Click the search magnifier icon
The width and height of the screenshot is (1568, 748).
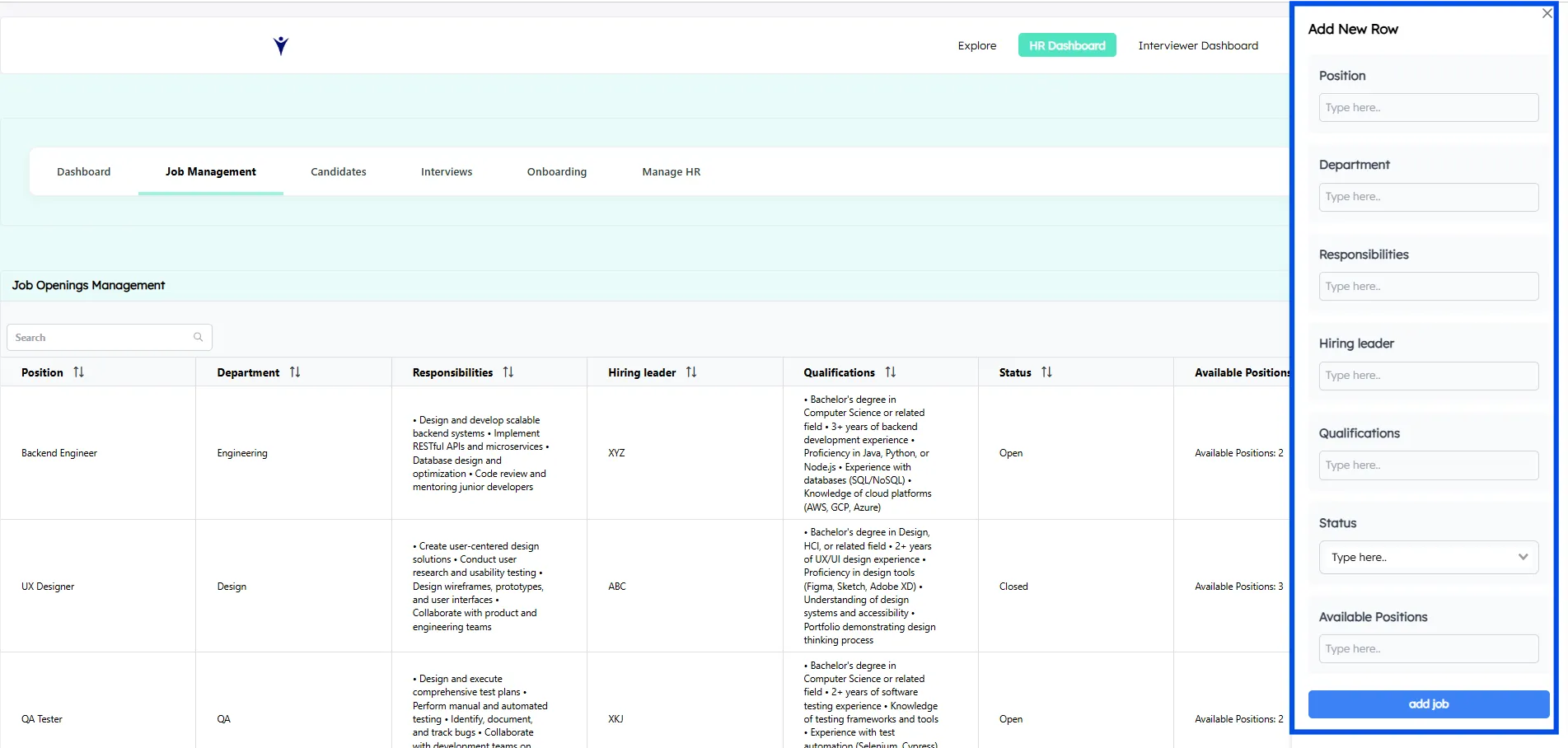coord(198,337)
